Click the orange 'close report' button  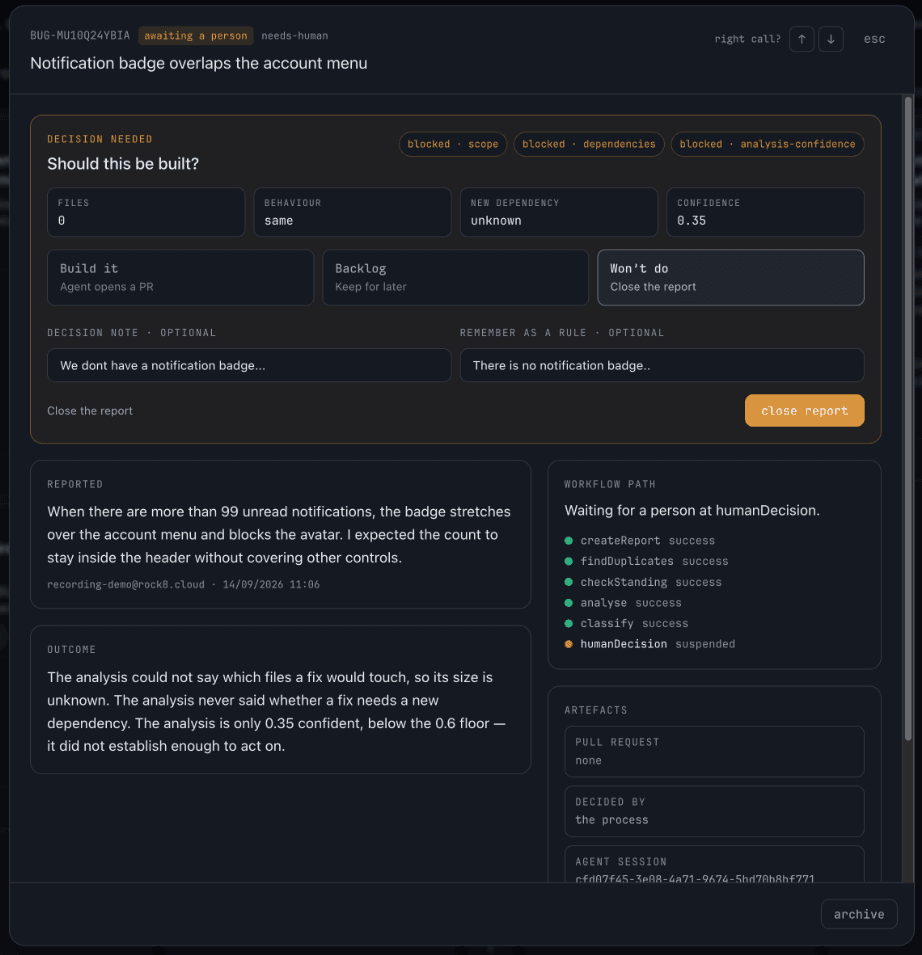click(x=804, y=411)
